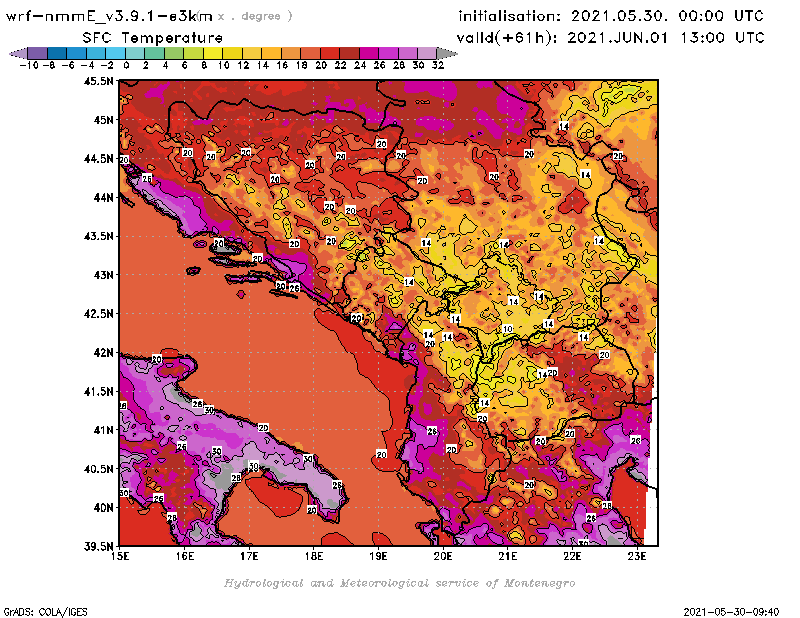The height and width of the screenshot is (618, 800).
Task: Click the latitude label "43N"
Action: coord(104,275)
